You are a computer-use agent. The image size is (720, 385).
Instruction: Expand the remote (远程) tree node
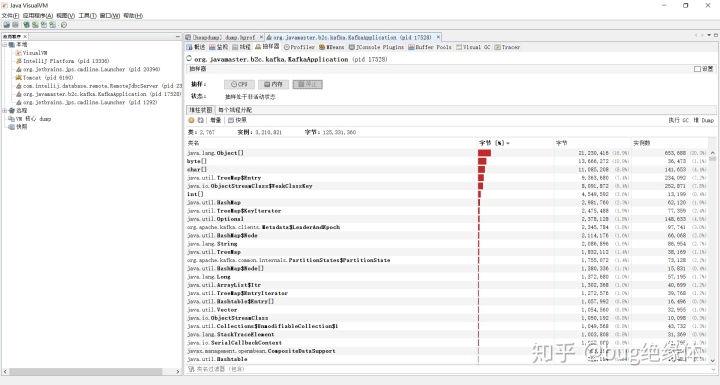point(5,111)
